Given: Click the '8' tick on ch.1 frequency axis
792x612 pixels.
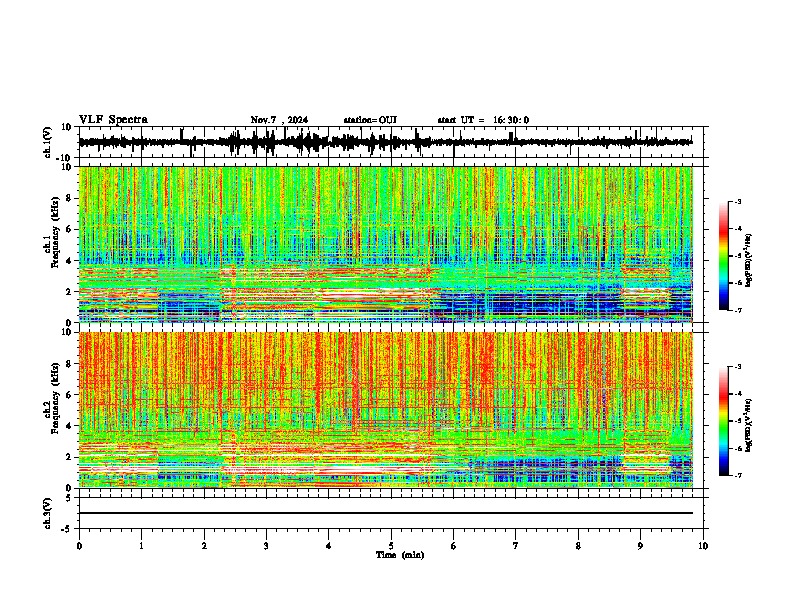Looking at the screenshot, I should tap(70, 198).
